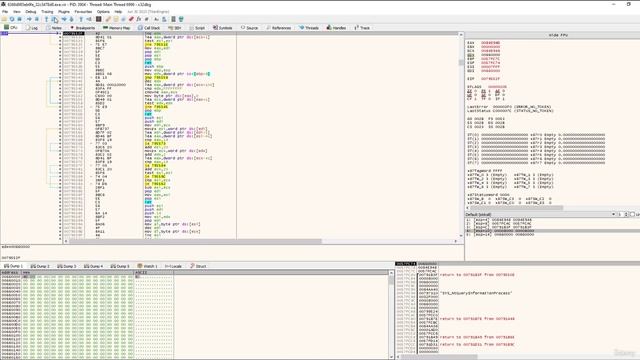Screen dimensions: 640x360
Task: Click the Hex column header in the dump
Action: [78, 272]
